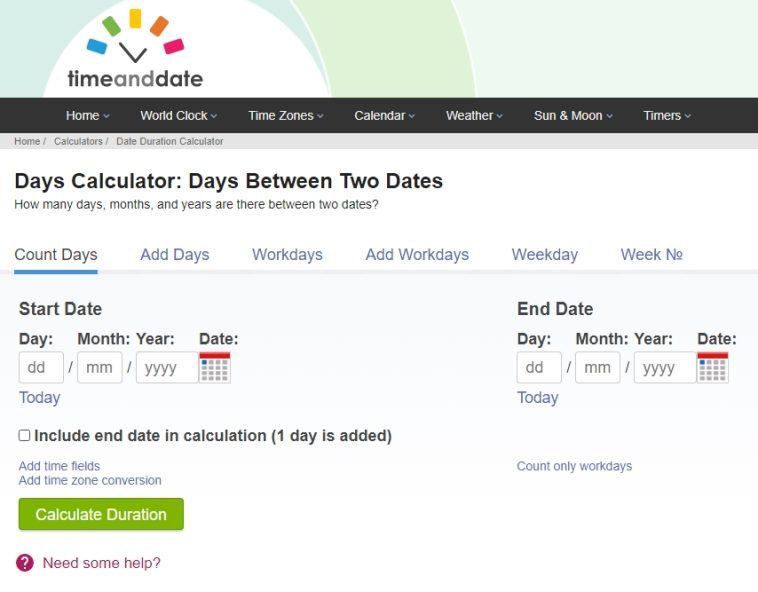Open the Timers navigation menu

[667, 116]
